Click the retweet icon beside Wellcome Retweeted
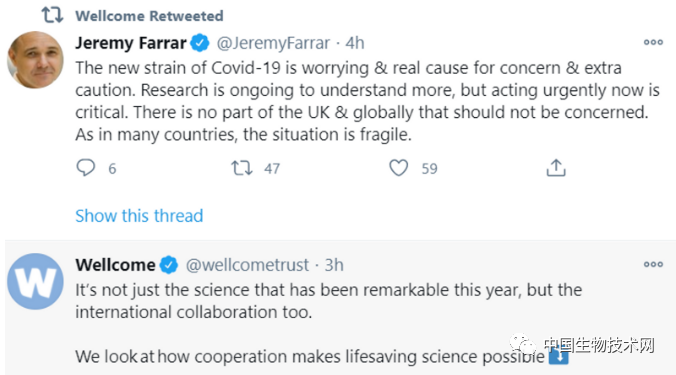The height and width of the screenshot is (375, 676). 53,15
